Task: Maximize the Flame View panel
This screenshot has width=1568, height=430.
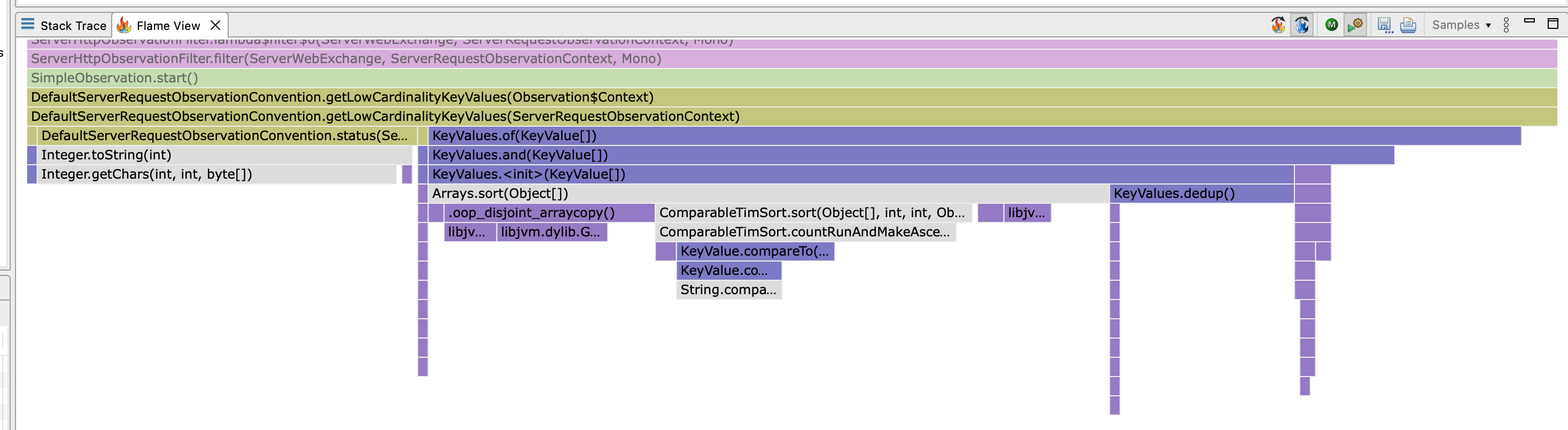Action: tap(1553, 24)
